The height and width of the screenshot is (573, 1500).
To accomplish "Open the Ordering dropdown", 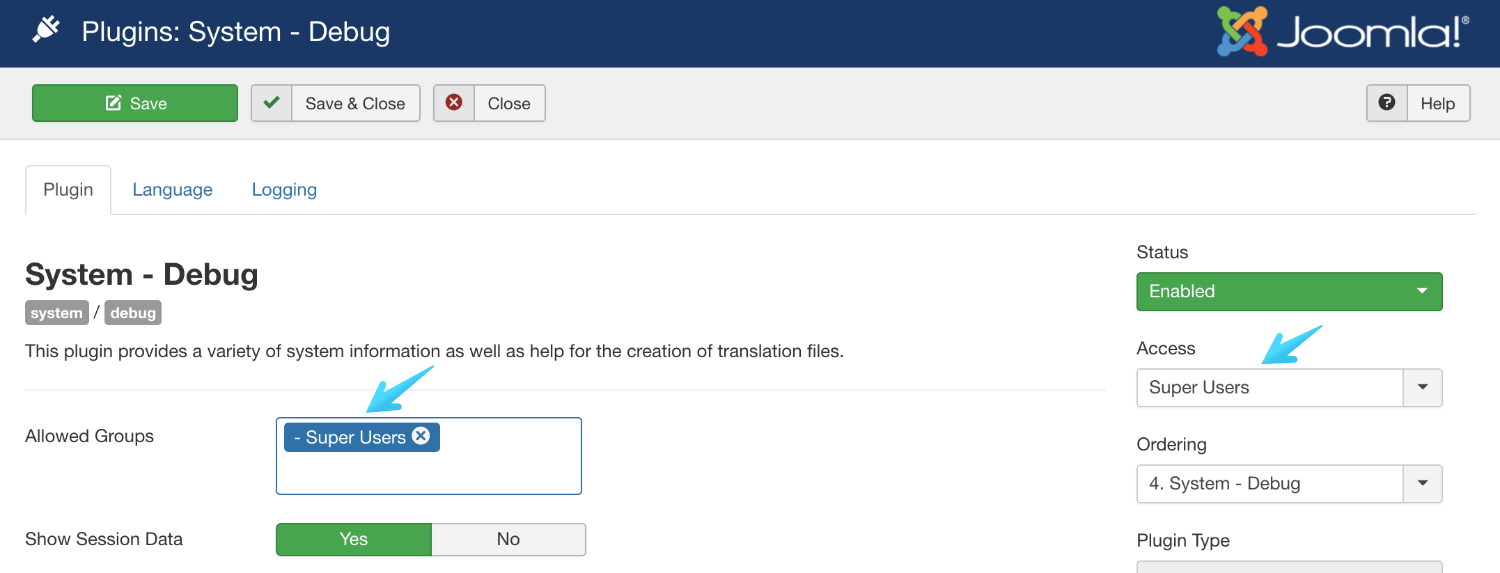I will 1289,484.
